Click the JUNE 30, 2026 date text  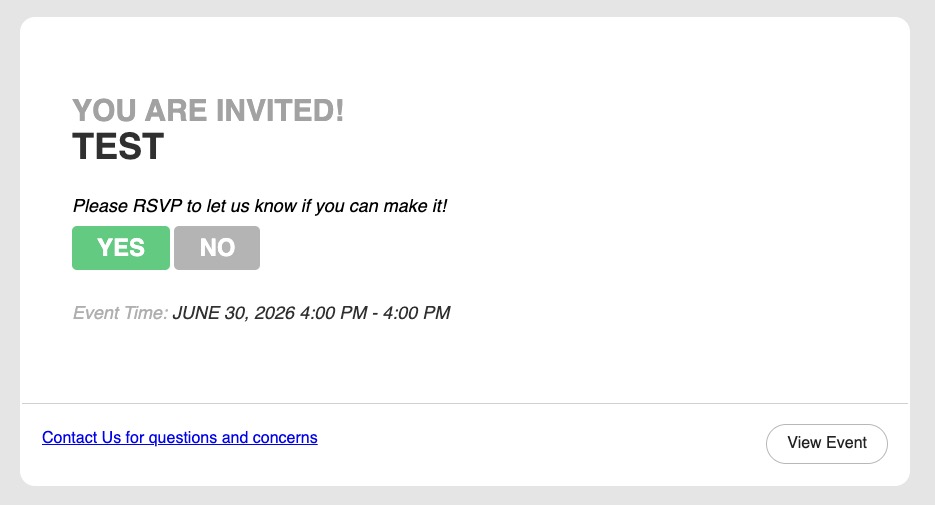tap(234, 313)
